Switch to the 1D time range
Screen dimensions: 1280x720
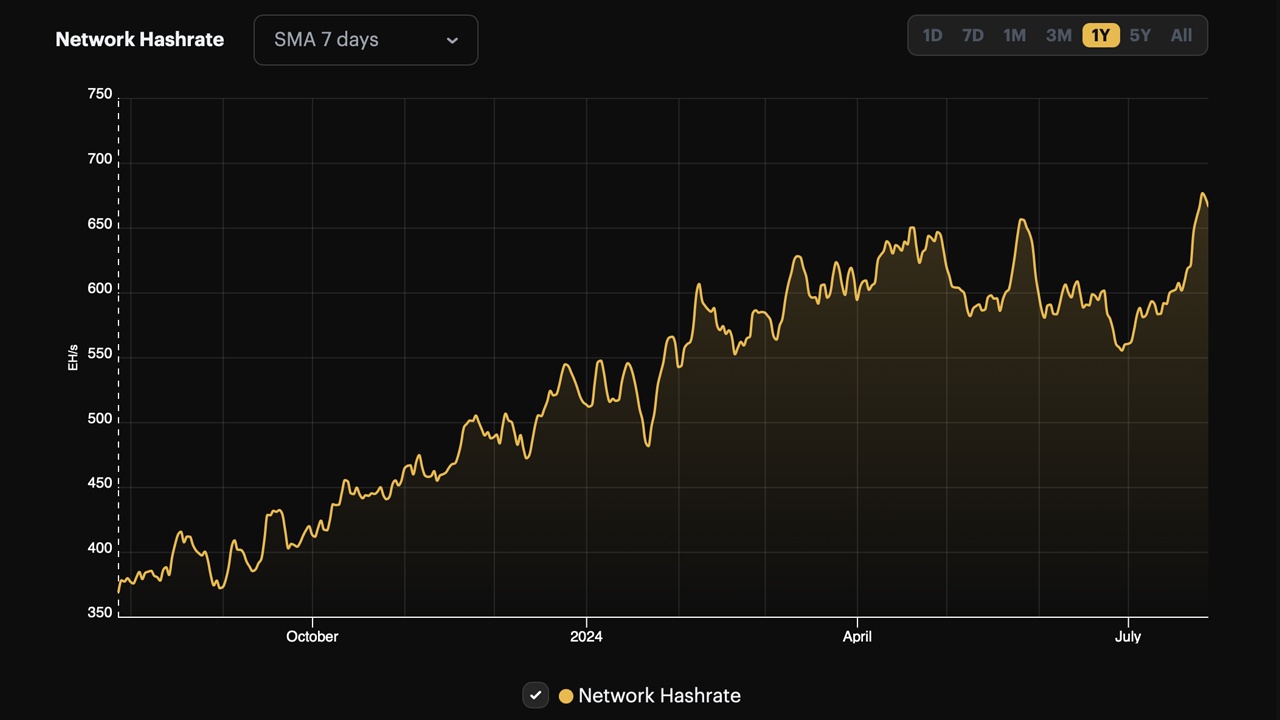pos(932,35)
